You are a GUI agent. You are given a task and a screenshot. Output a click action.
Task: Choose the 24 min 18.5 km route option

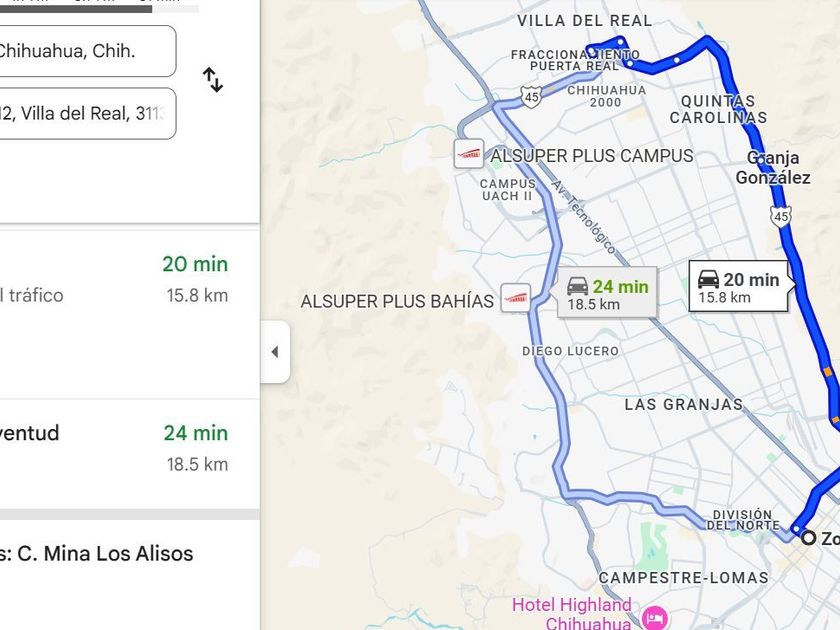[x=130, y=448]
